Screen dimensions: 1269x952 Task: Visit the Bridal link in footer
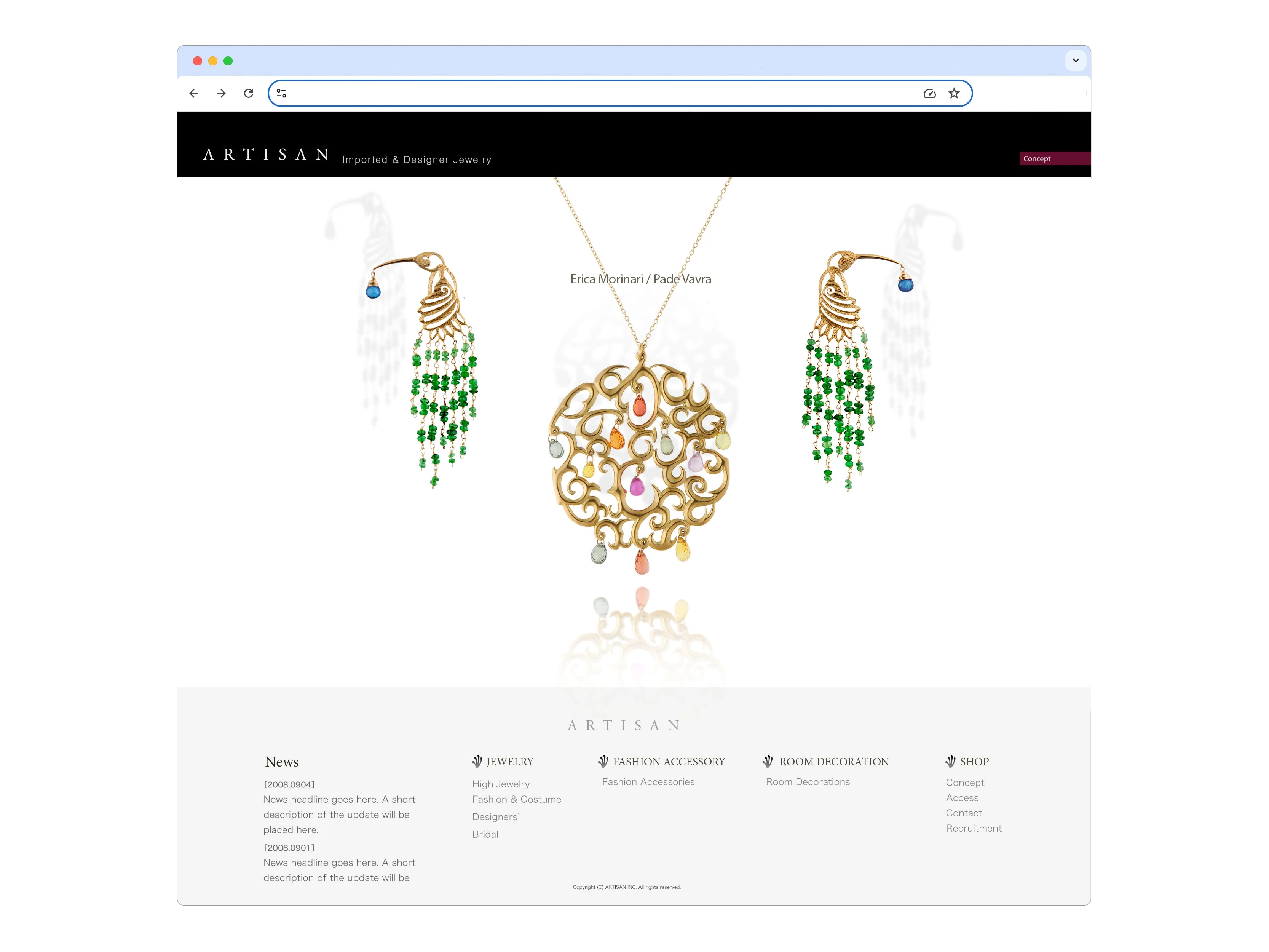click(485, 834)
